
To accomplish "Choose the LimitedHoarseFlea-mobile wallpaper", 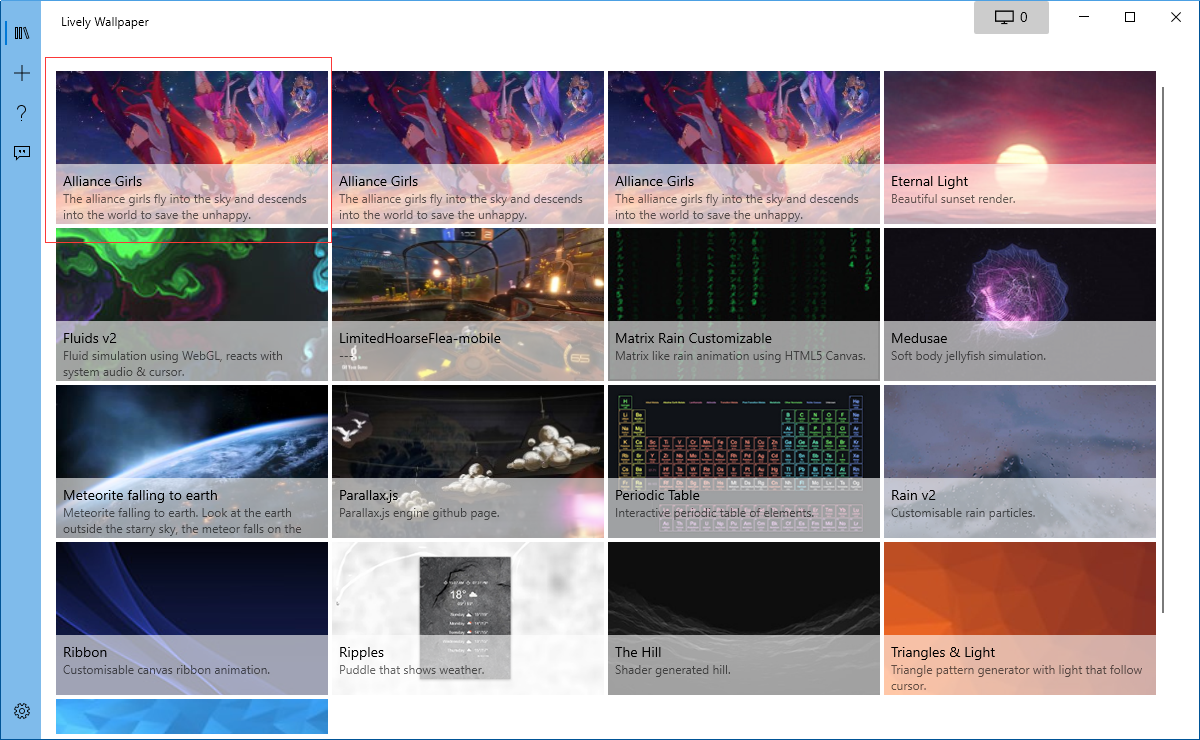I will [x=468, y=304].
